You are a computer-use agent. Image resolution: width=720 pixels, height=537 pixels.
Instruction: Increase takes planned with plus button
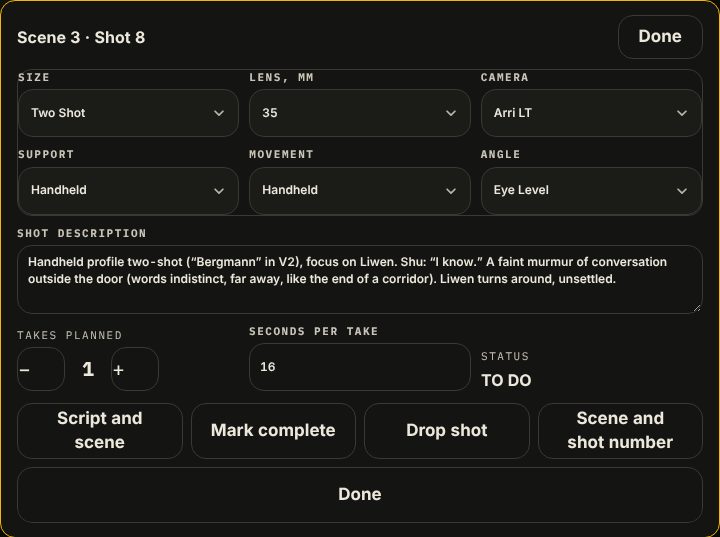coord(135,369)
